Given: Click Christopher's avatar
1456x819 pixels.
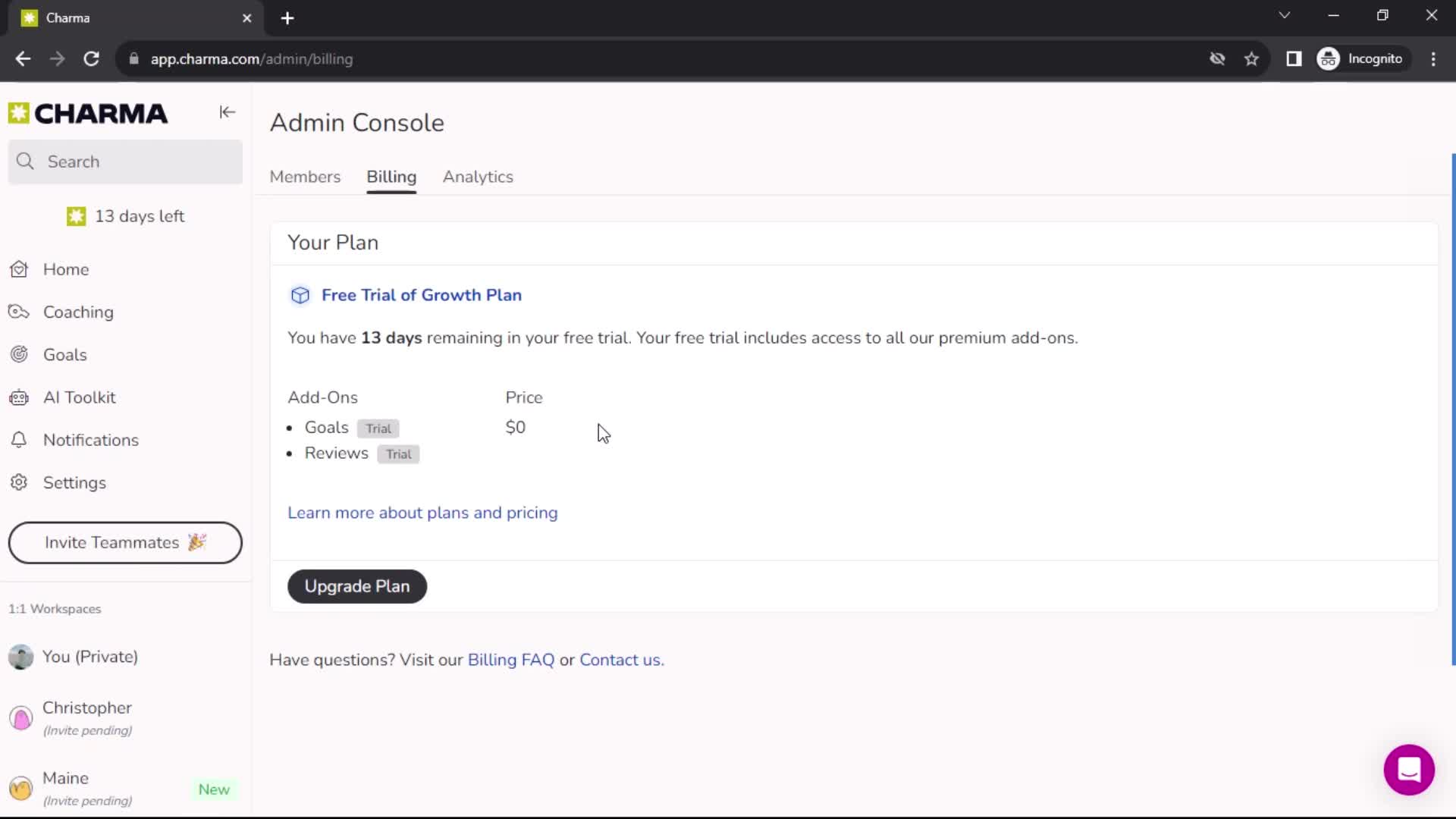Looking at the screenshot, I should tap(21, 717).
